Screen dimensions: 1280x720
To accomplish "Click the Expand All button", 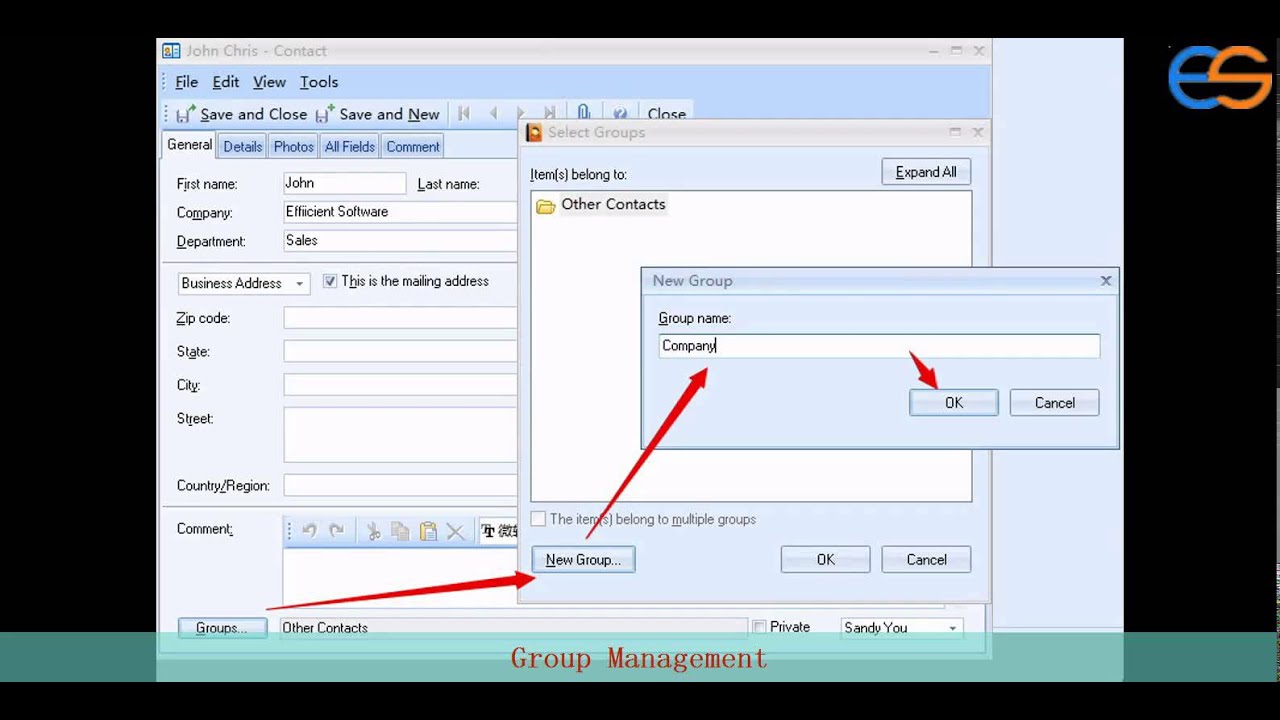I will (926, 172).
